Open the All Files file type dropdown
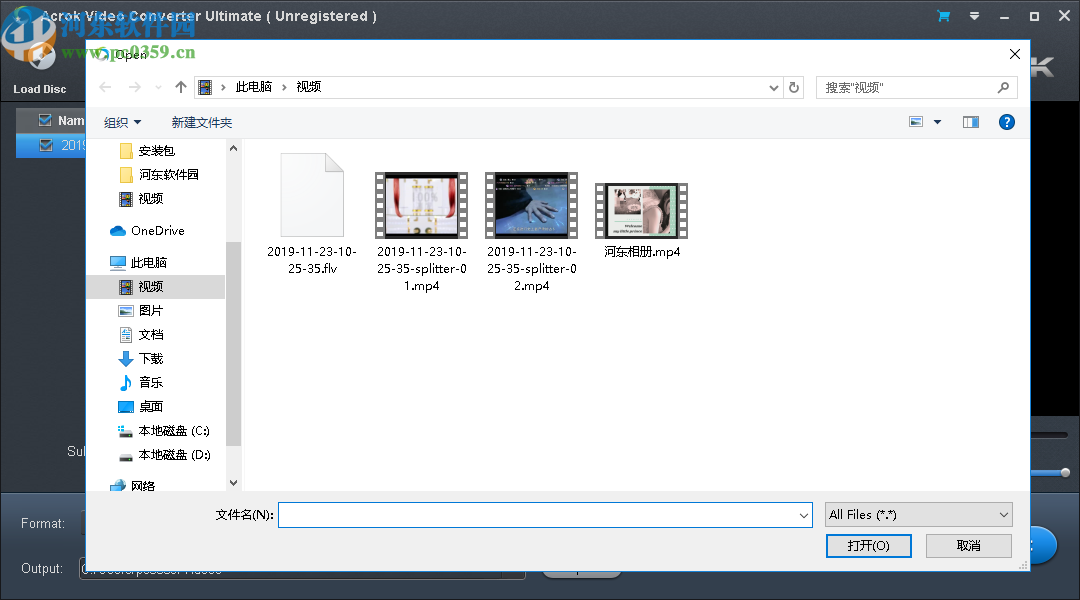The height and width of the screenshot is (600, 1080). [x=917, y=514]
